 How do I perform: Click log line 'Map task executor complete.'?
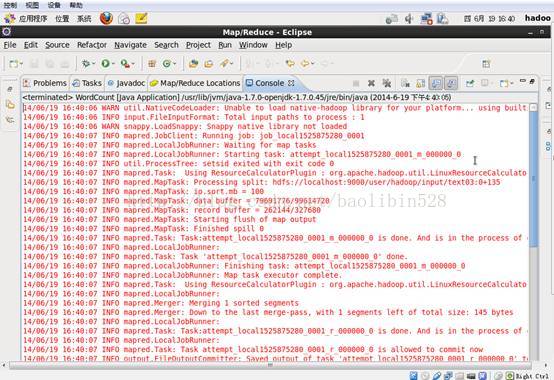coord(283,275)
